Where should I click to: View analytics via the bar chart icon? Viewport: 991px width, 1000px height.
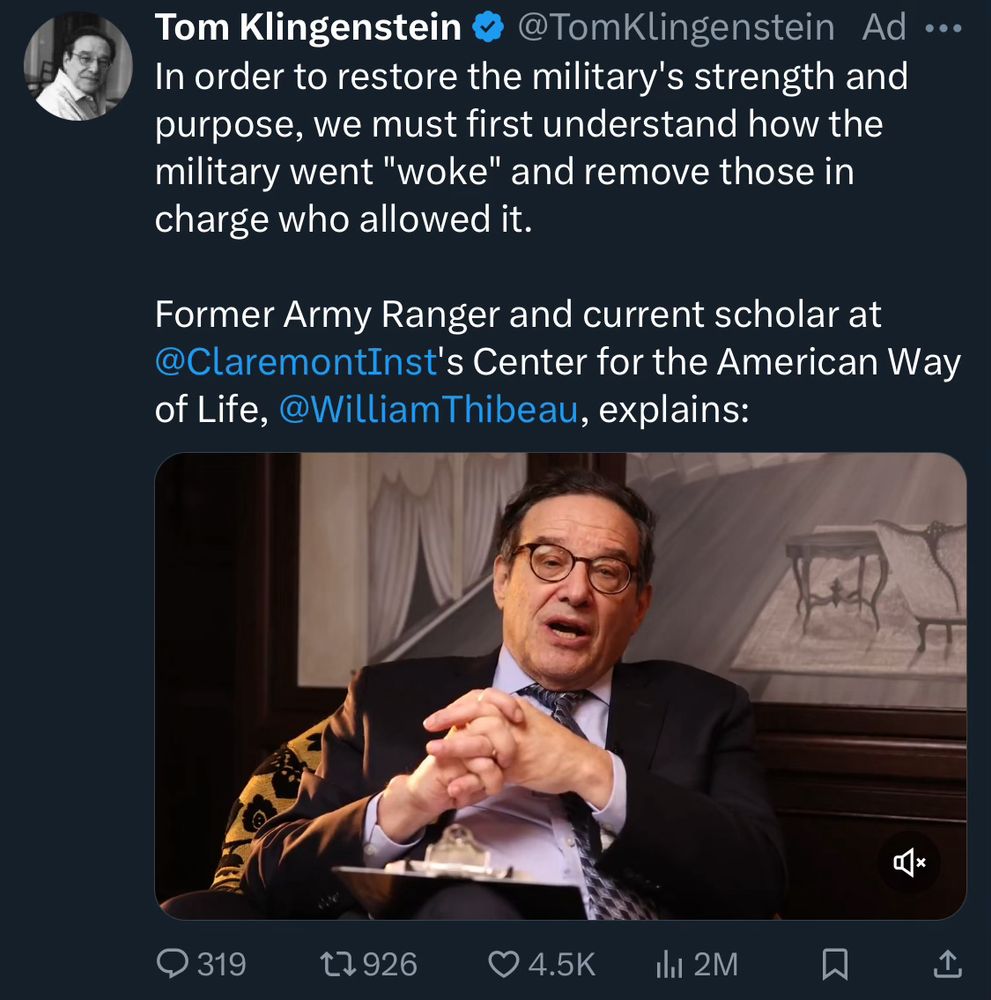(x=667, y=963)
